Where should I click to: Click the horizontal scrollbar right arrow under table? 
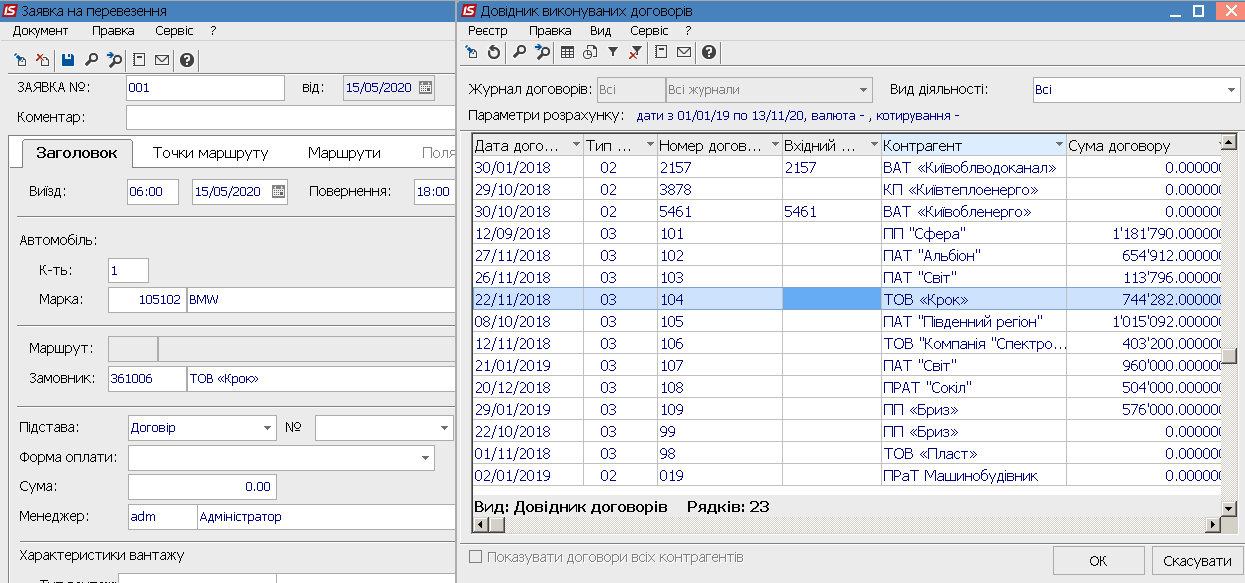[x=1213, y=524]
